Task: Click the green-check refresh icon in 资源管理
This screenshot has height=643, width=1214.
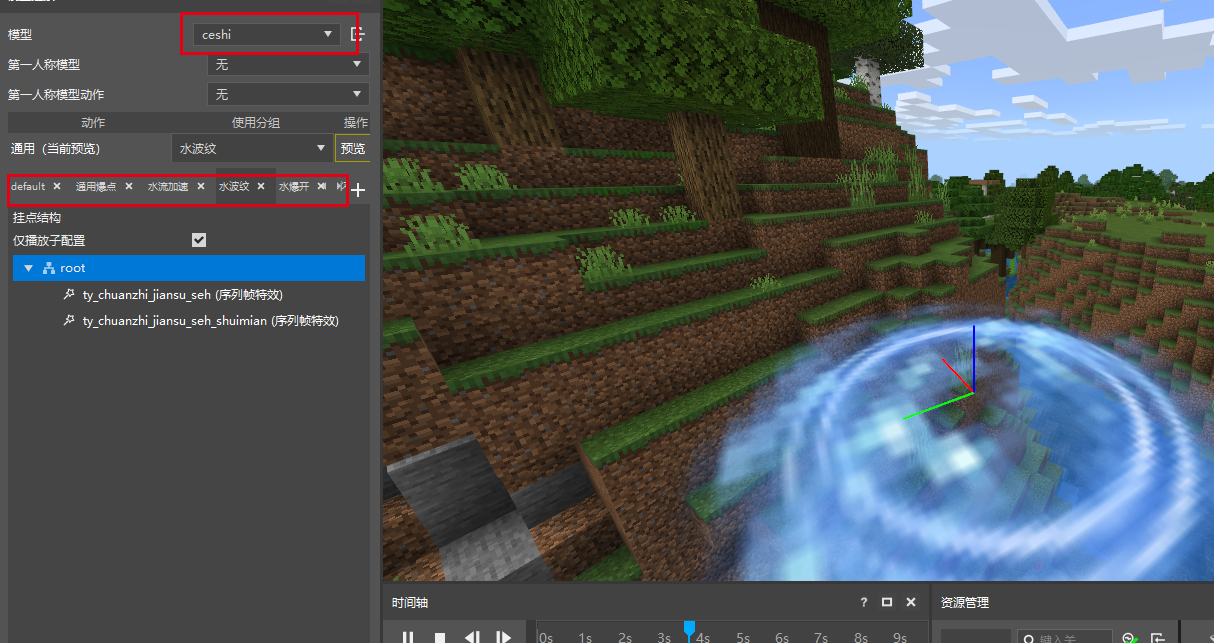Action: pos(1130,637)
